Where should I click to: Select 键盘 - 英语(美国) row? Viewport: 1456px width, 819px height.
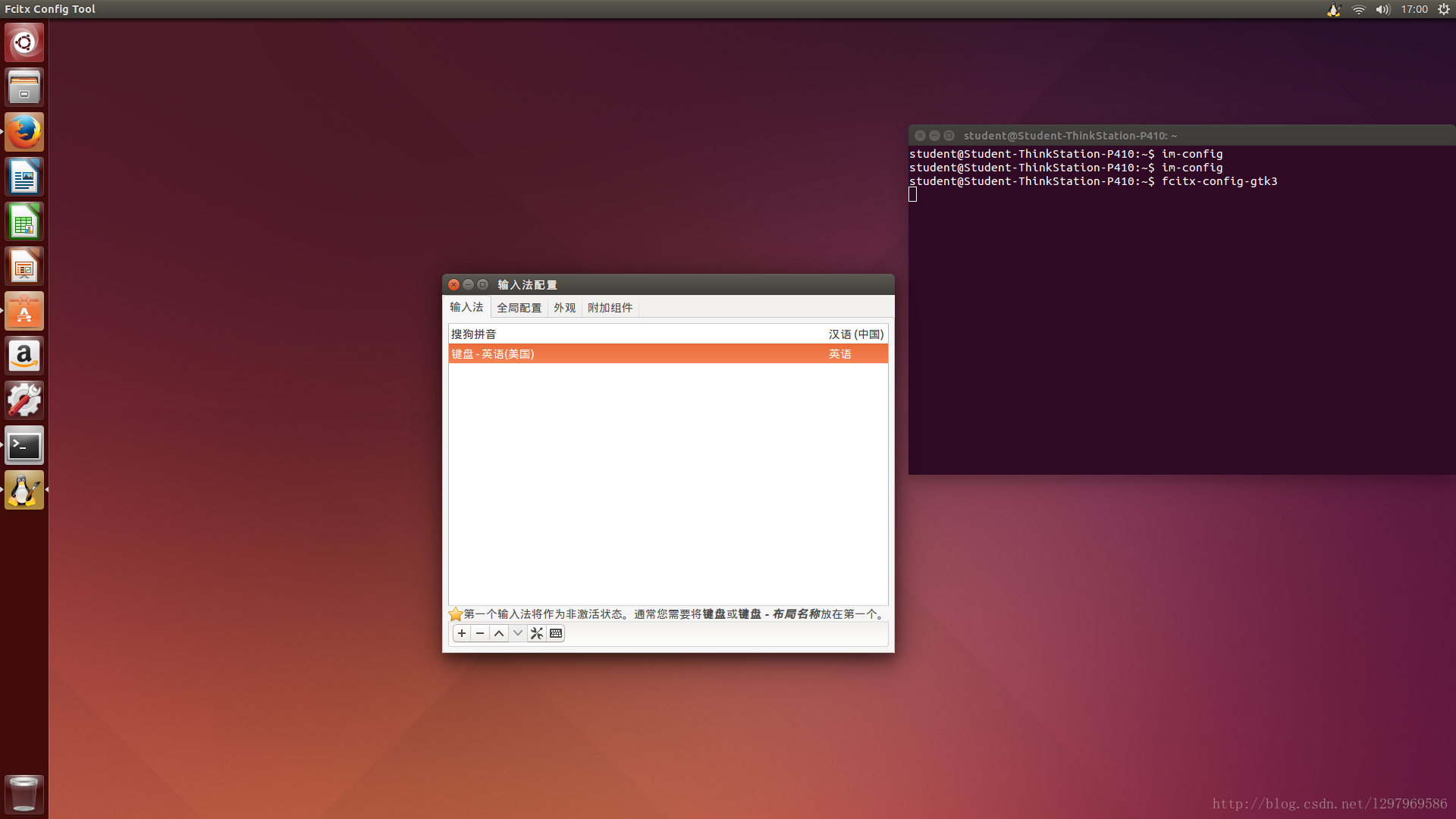pyautogui.click(x=668, y=354)
